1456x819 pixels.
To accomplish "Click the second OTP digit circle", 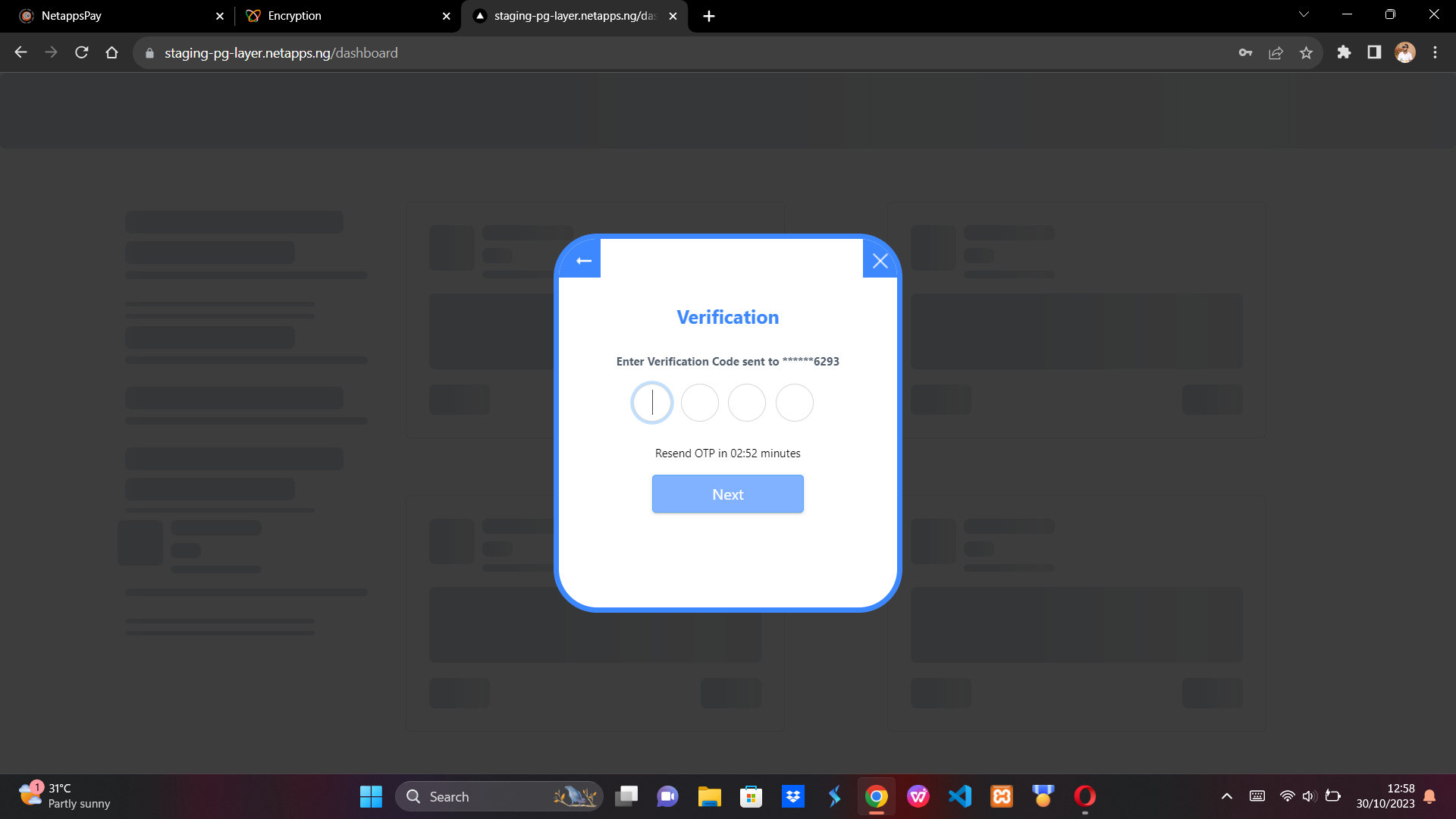I will [699, 403].
